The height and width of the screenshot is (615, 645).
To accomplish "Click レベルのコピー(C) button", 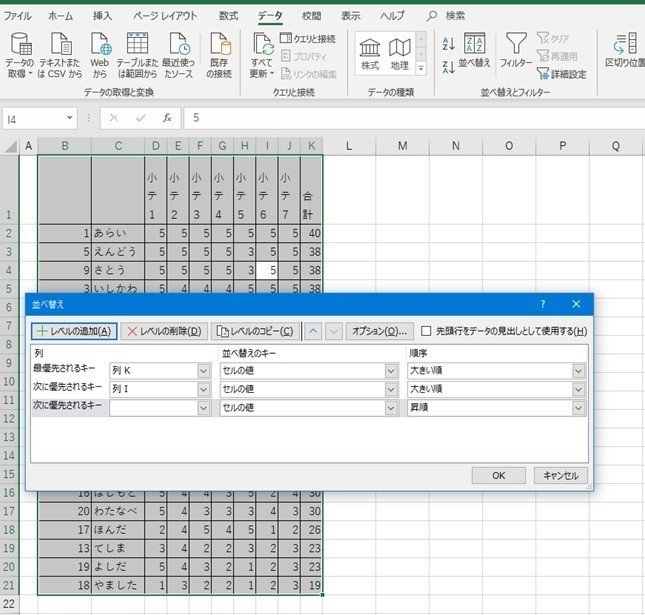I will 255,331.
